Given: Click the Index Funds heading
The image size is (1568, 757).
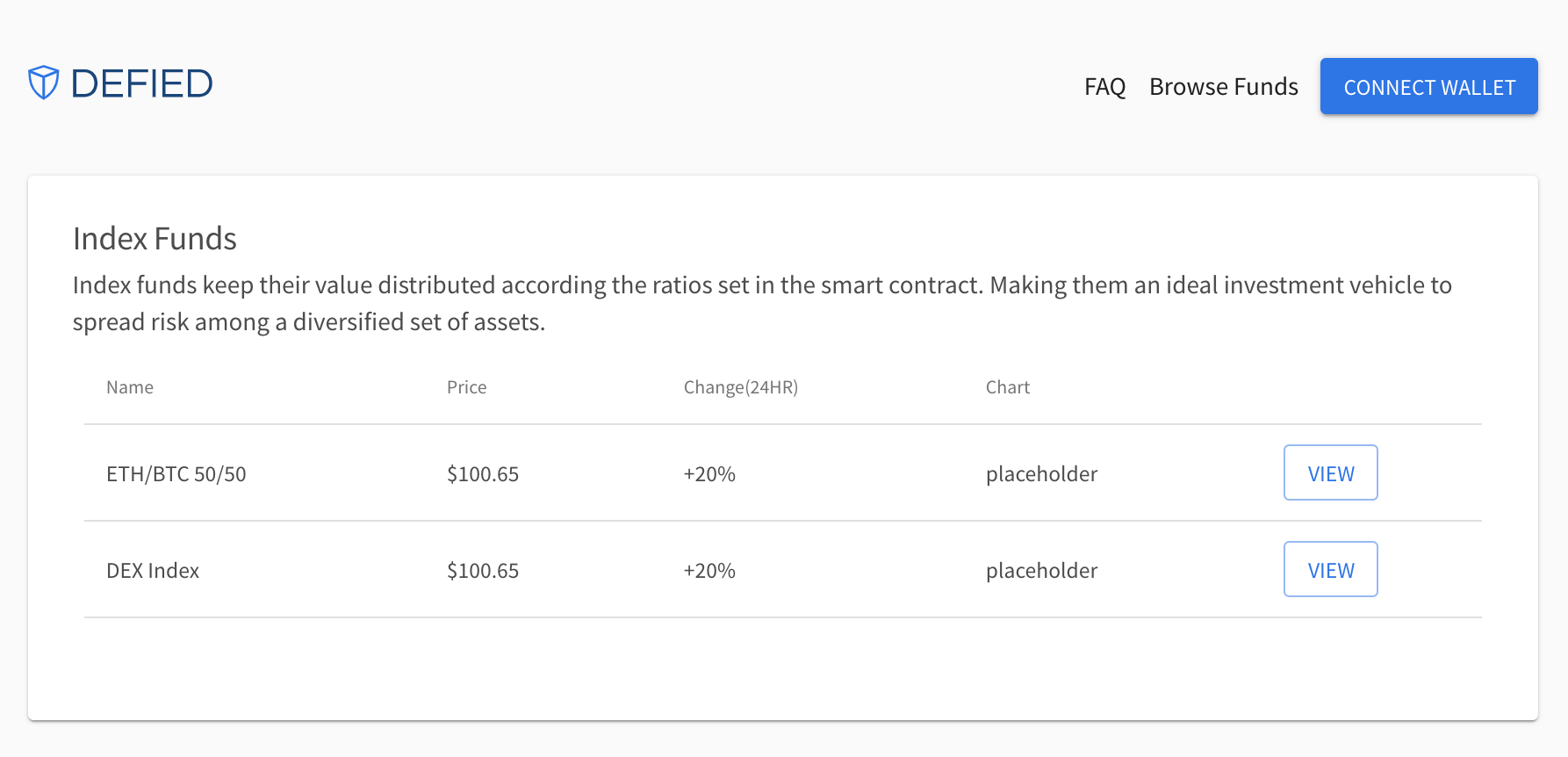Looking at the screenshot, I should point(155,239).
